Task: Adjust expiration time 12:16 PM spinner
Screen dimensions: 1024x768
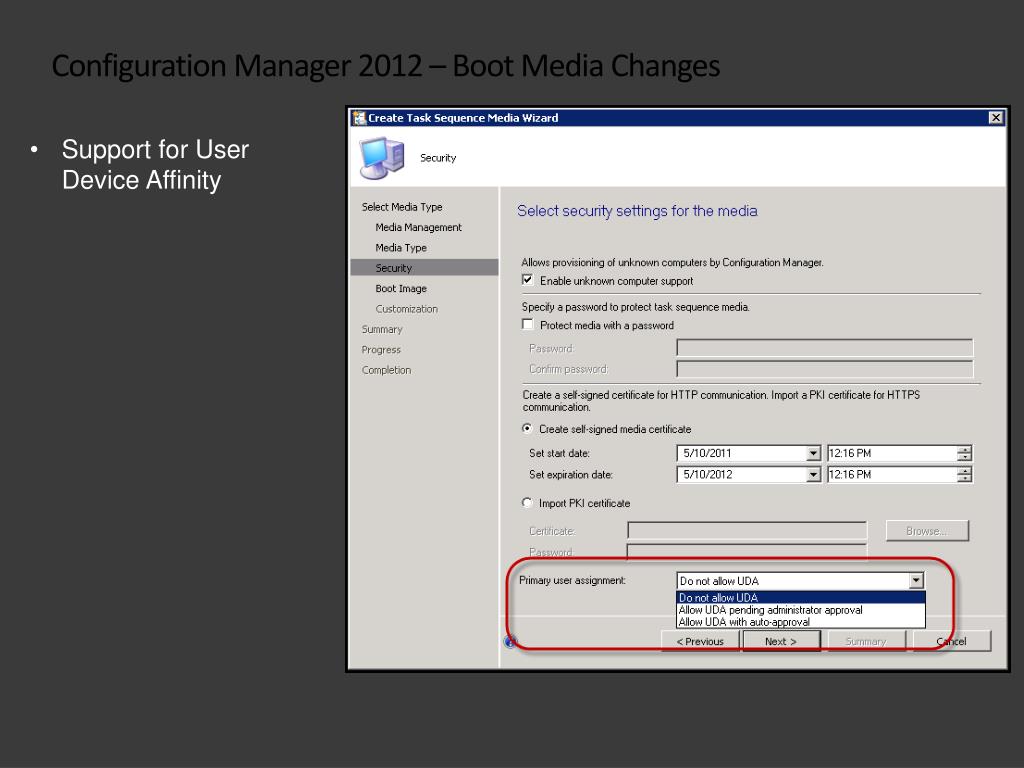Action: pos(965,475)
